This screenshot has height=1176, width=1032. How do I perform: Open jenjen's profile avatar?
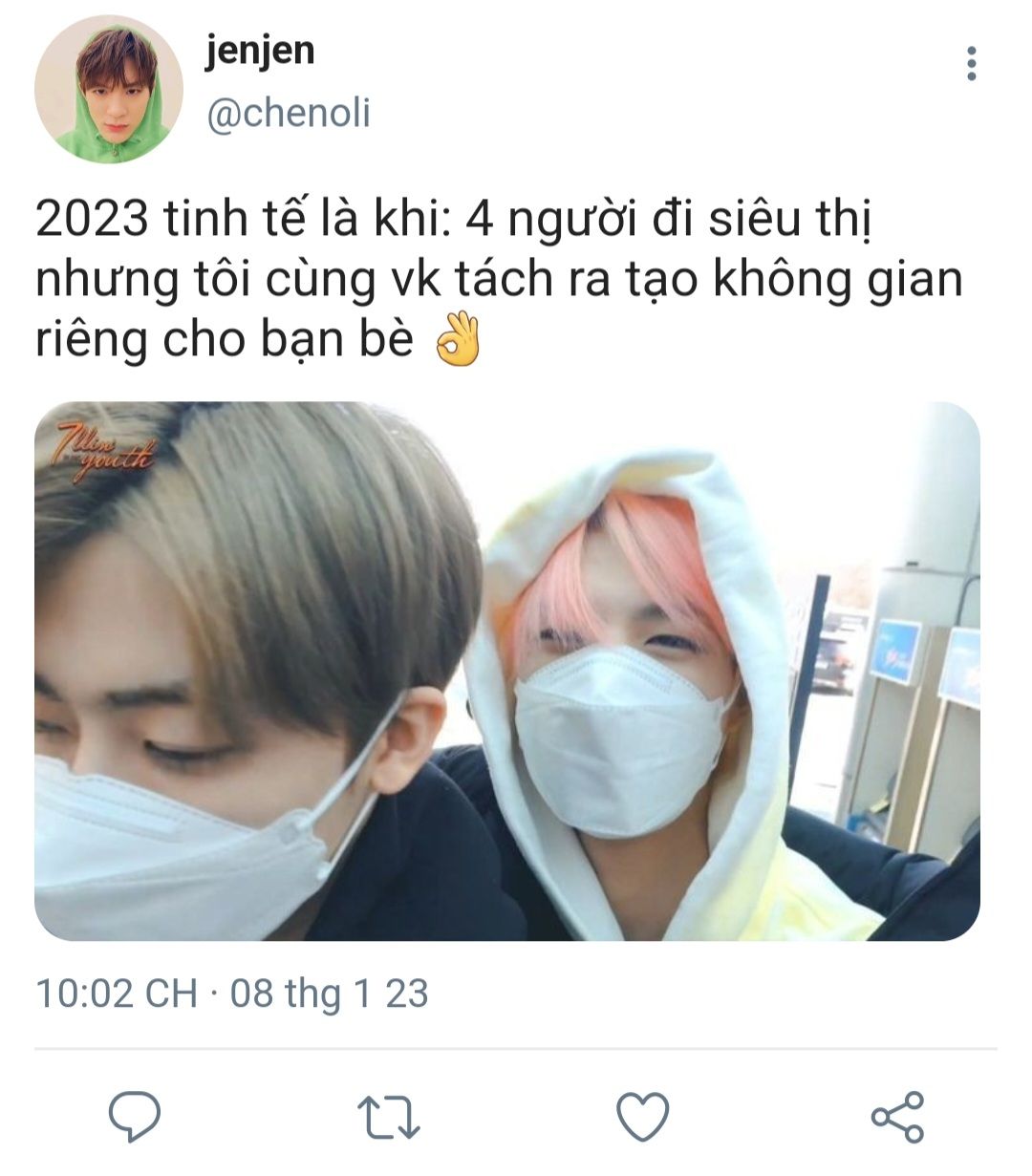[x=109, y=89]
